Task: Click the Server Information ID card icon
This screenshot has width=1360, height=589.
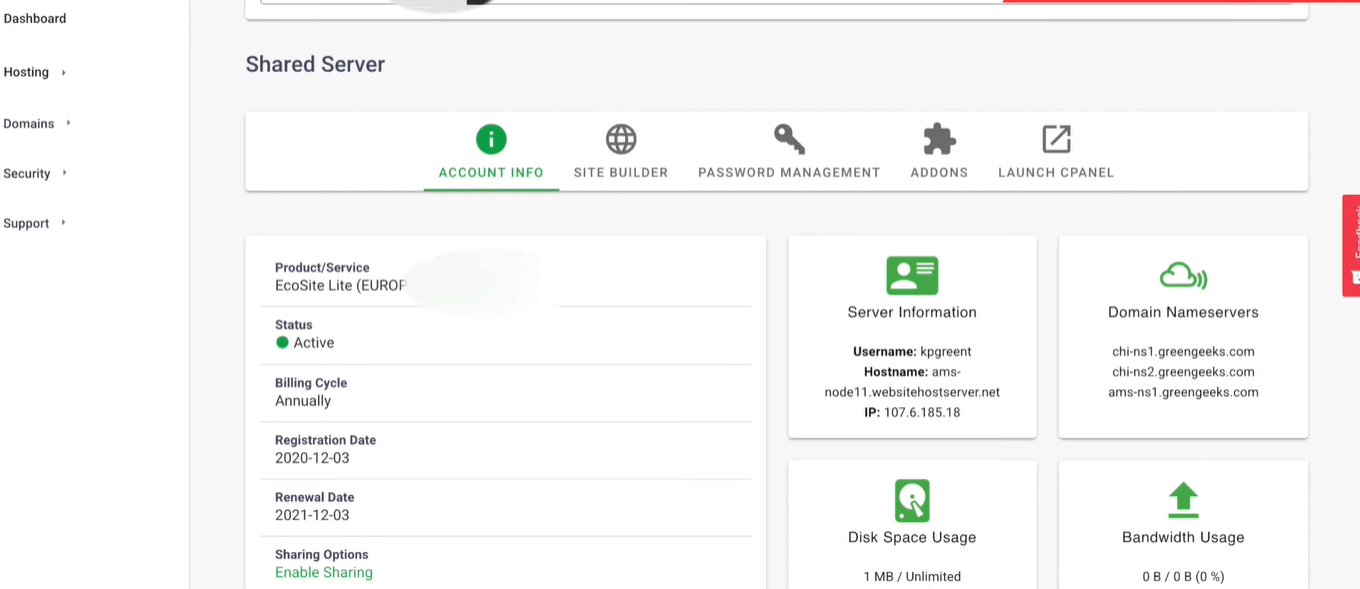Action: pyautogui.click(x=912, y=275)
